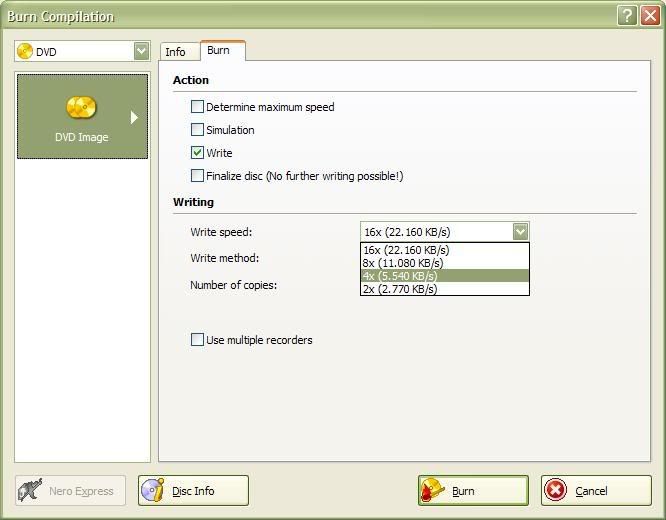Viewport: 666px width, 520px height.
Task: Open Disc Info button
Action: click(x=193, y=491)
